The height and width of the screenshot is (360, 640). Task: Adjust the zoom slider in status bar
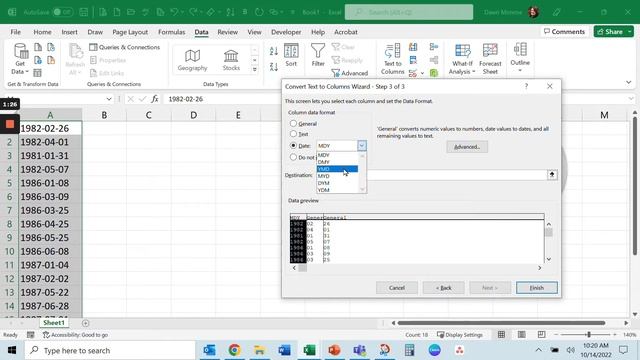tap(589, 335)
